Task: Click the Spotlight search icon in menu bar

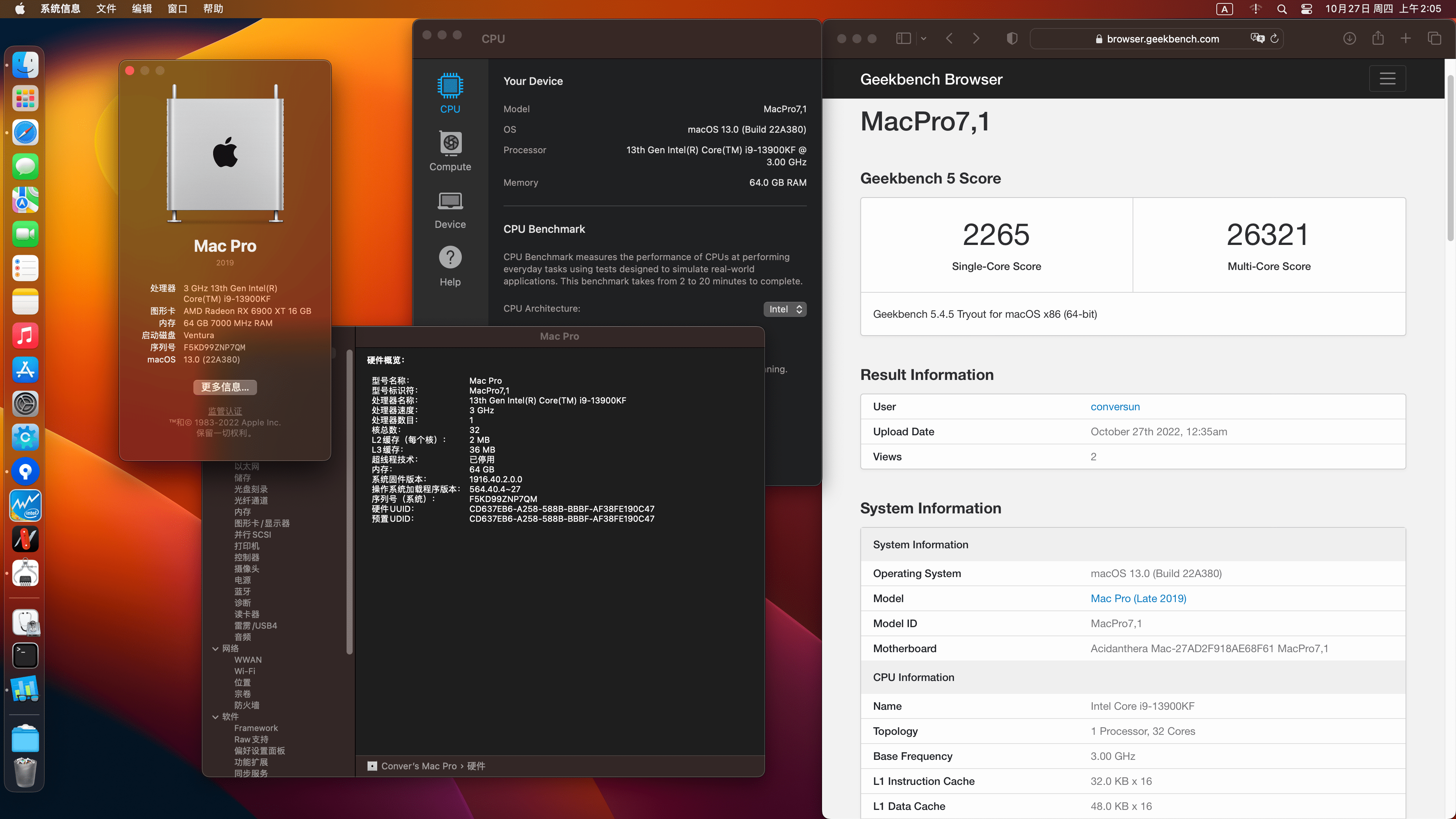Action: (1282, 9)
